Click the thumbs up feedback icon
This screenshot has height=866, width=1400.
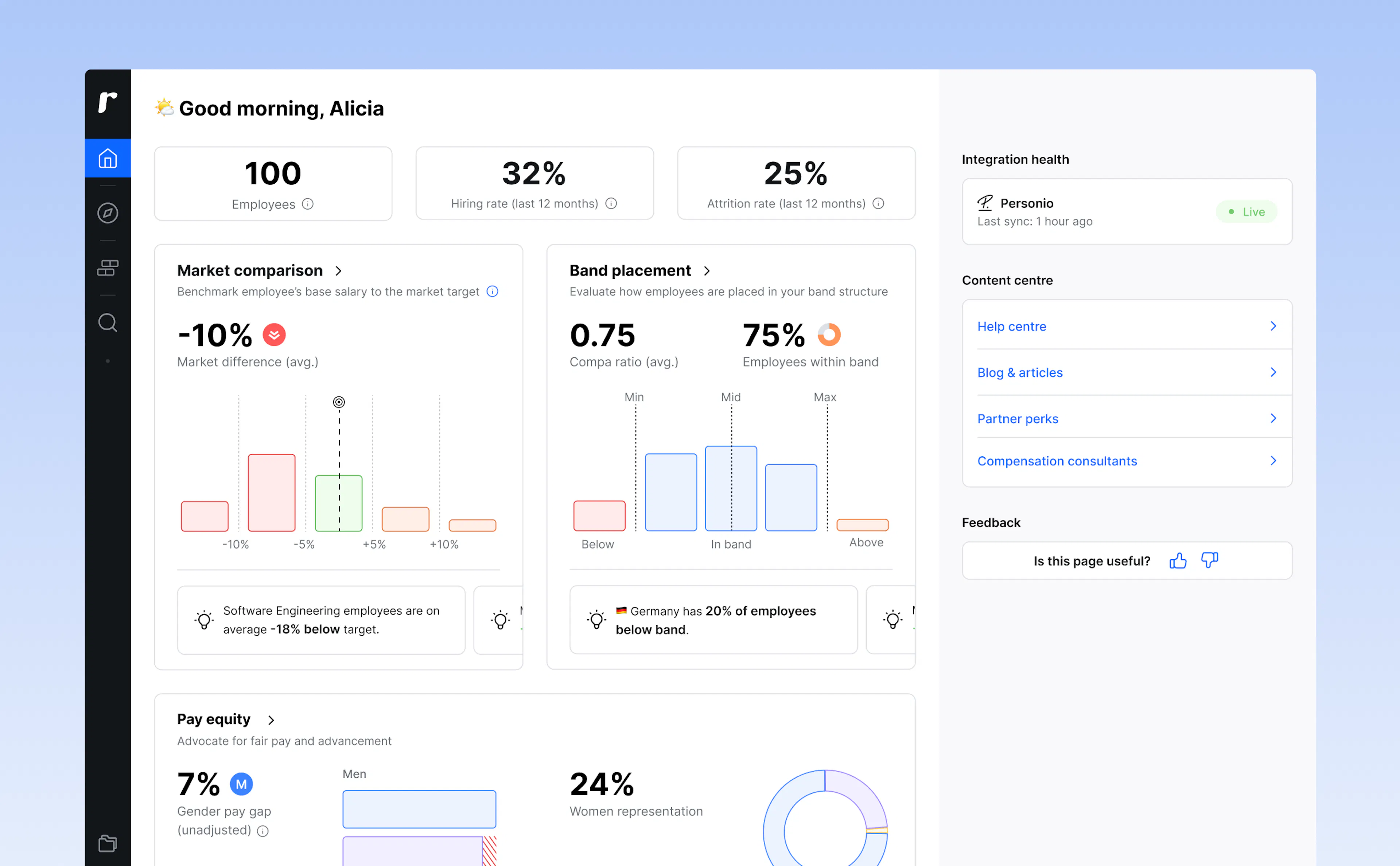pyautogui.click(x=1178, y=560)
